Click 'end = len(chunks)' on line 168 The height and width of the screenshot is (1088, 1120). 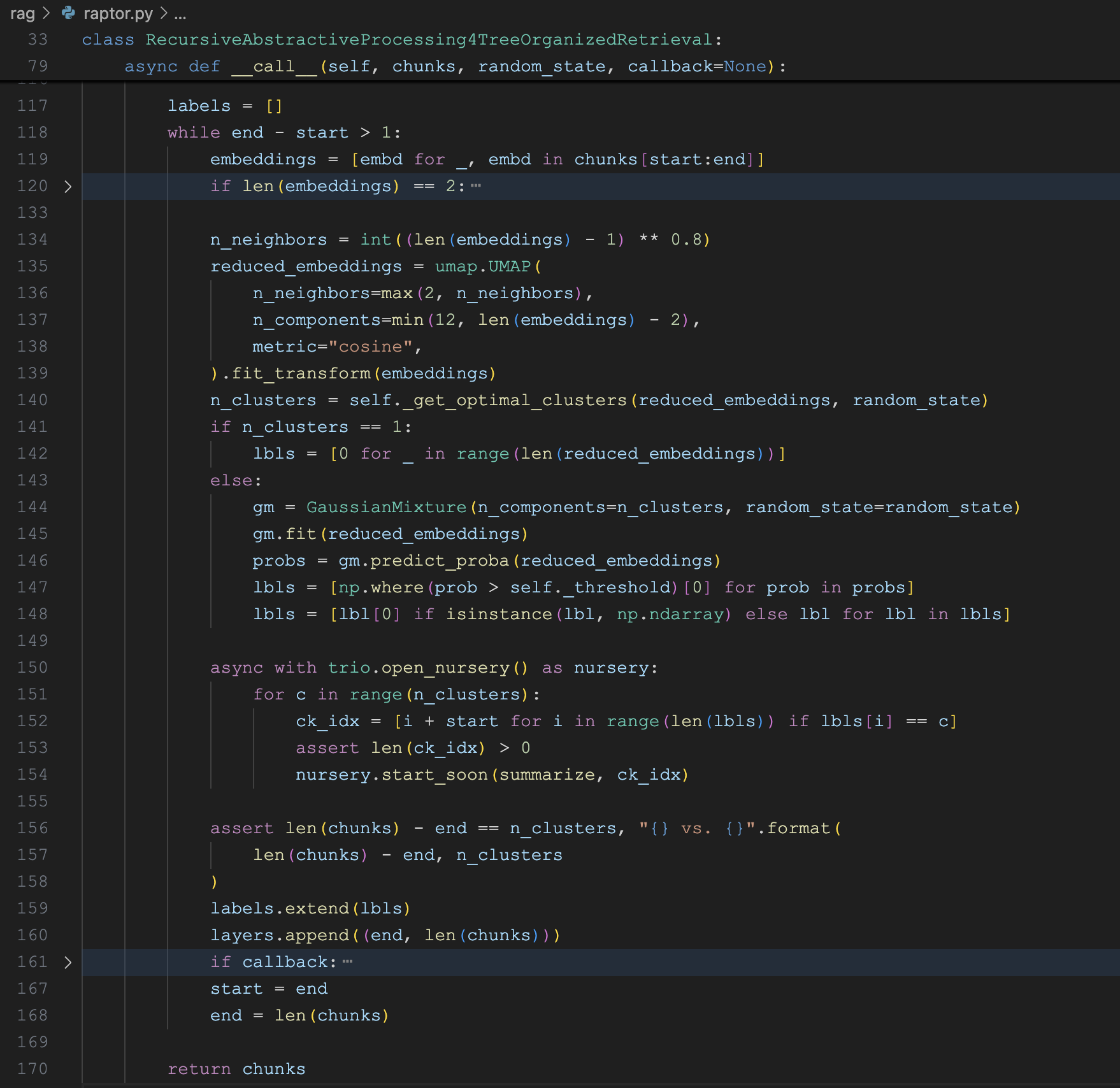(x=299, y=1015)
